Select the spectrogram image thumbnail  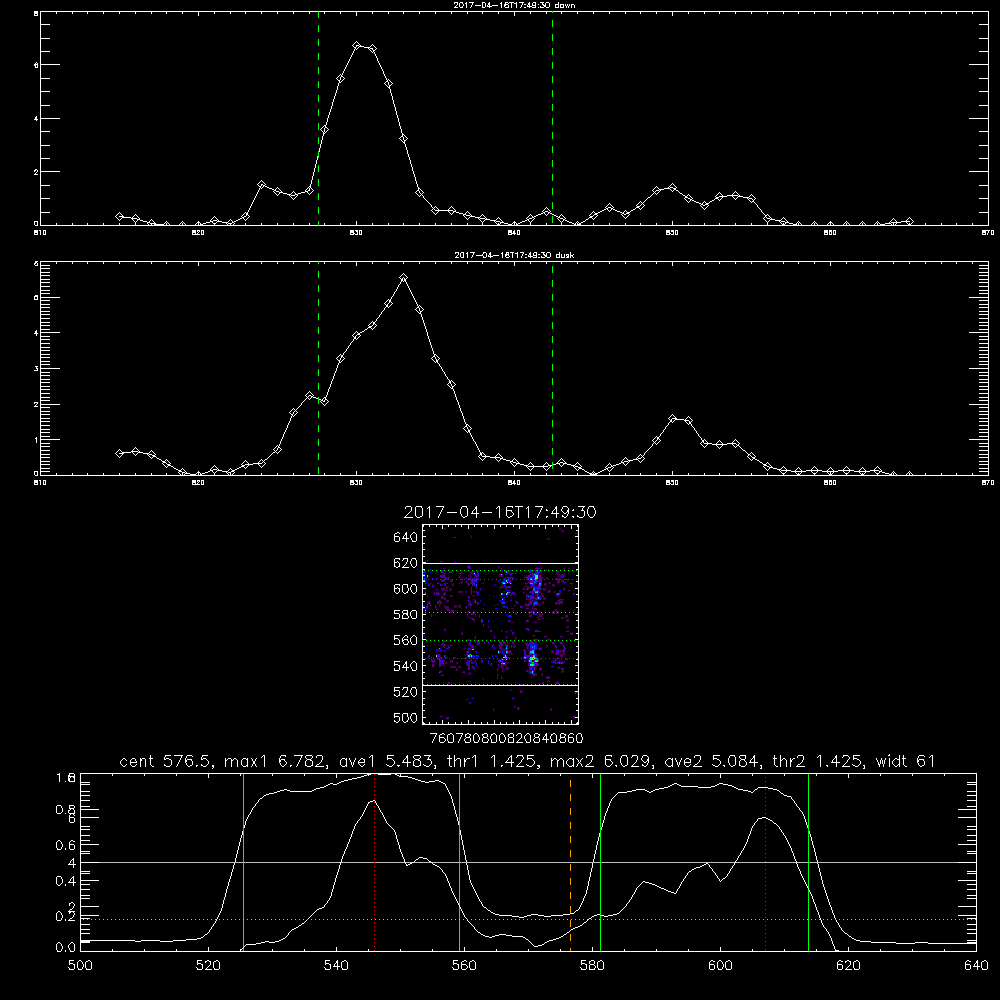click(x=501, y=624)
